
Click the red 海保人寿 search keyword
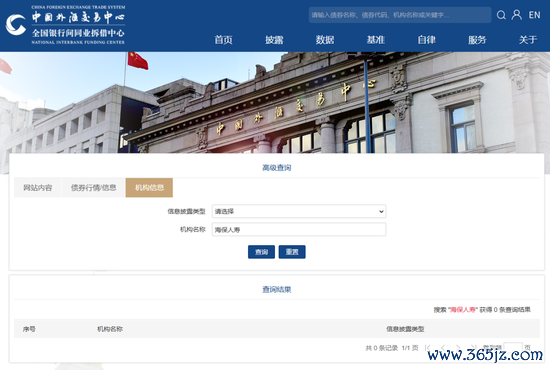click(463, 310)
